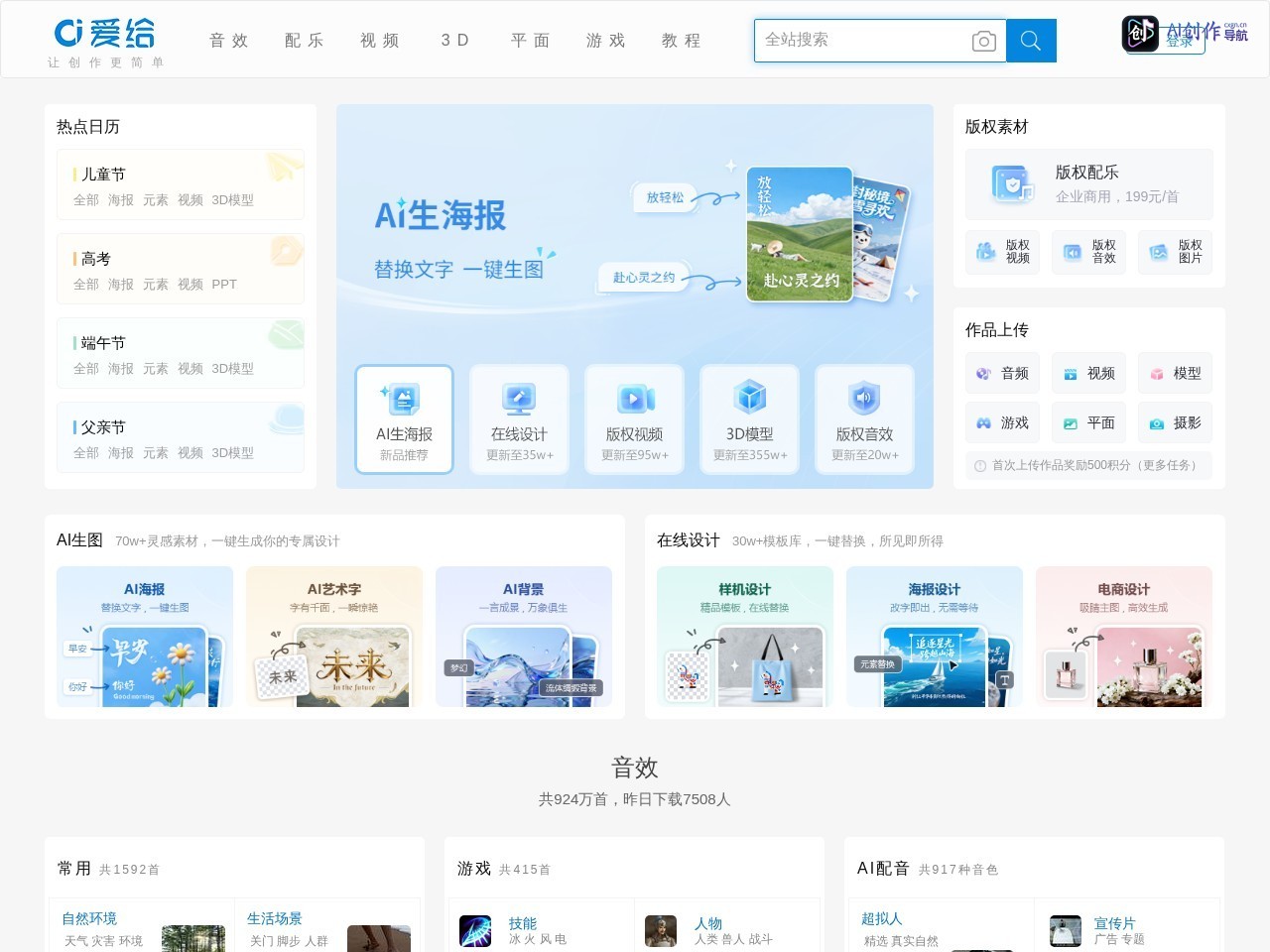Screen dimensions: 1270x952
Task: Click the AI生图 section heading
Action: (x=79, y=540)
